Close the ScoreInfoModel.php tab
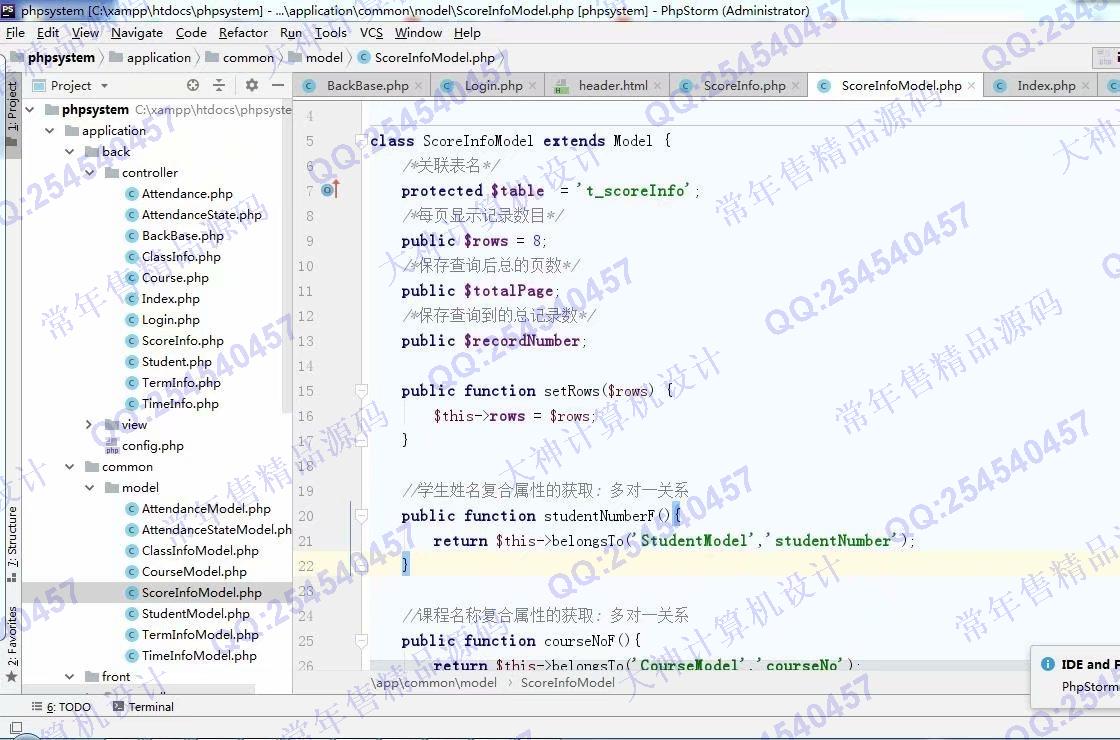Screen dimensions: 1120x740 [x=971, y=86]
